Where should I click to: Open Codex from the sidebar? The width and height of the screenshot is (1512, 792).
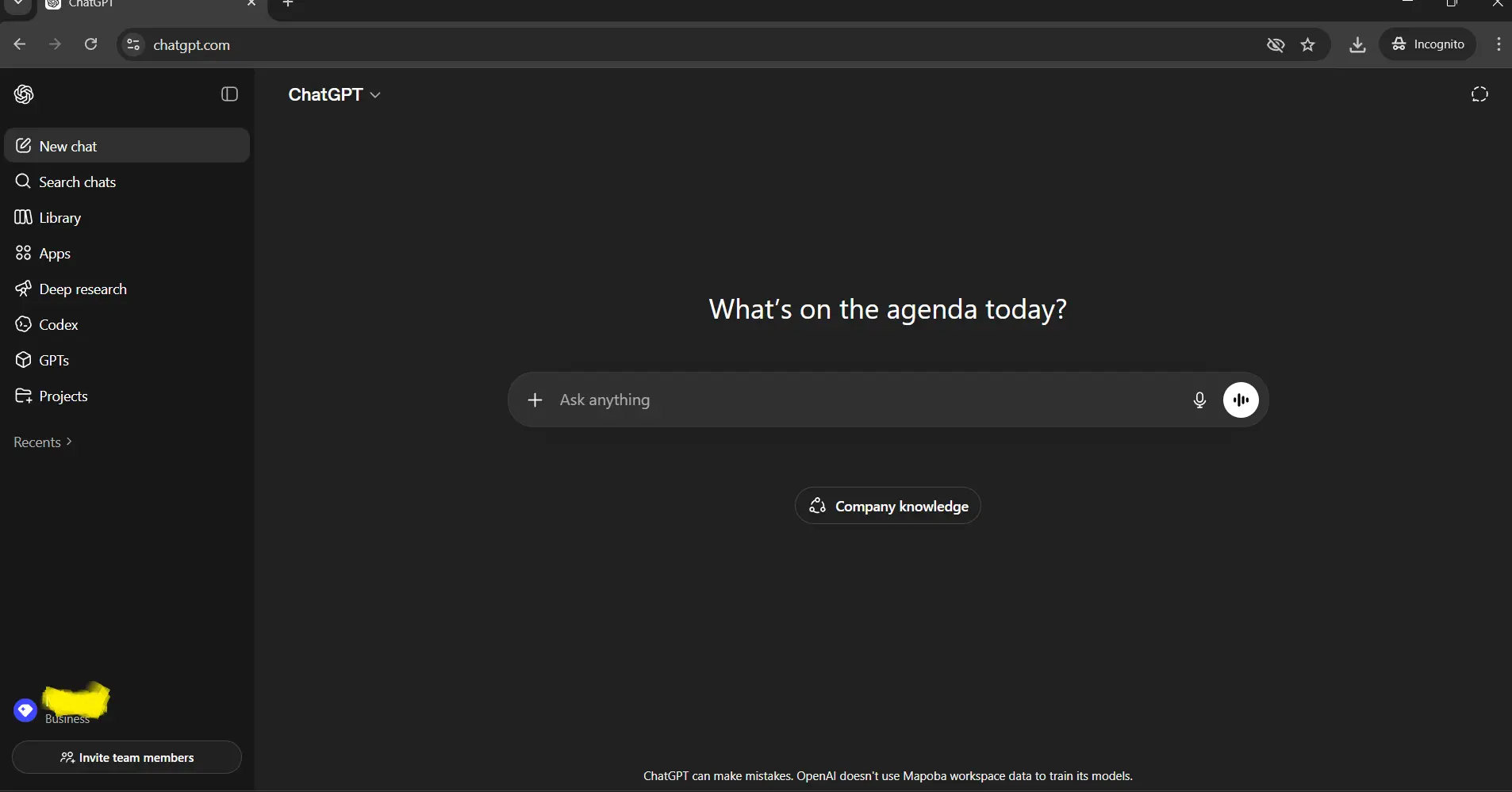coord(127,324)
